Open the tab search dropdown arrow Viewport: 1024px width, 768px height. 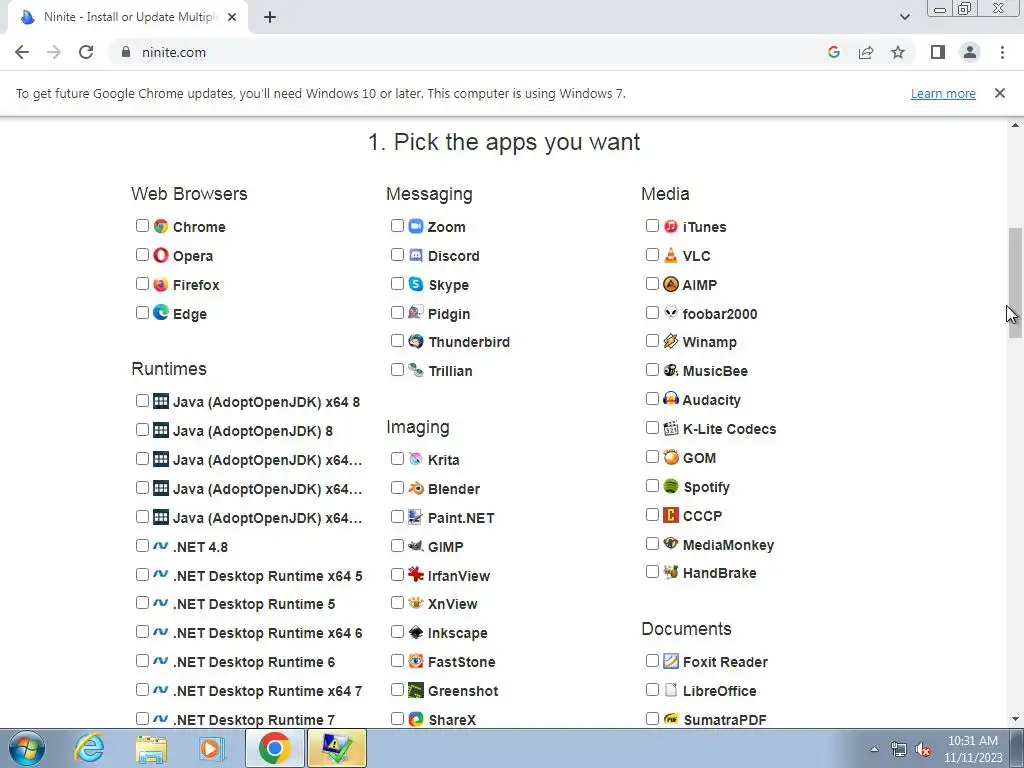click(904, 17)
